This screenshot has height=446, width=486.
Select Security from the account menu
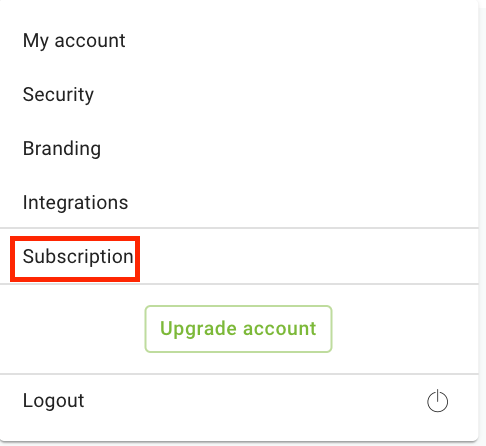click(x=239, y=95)
